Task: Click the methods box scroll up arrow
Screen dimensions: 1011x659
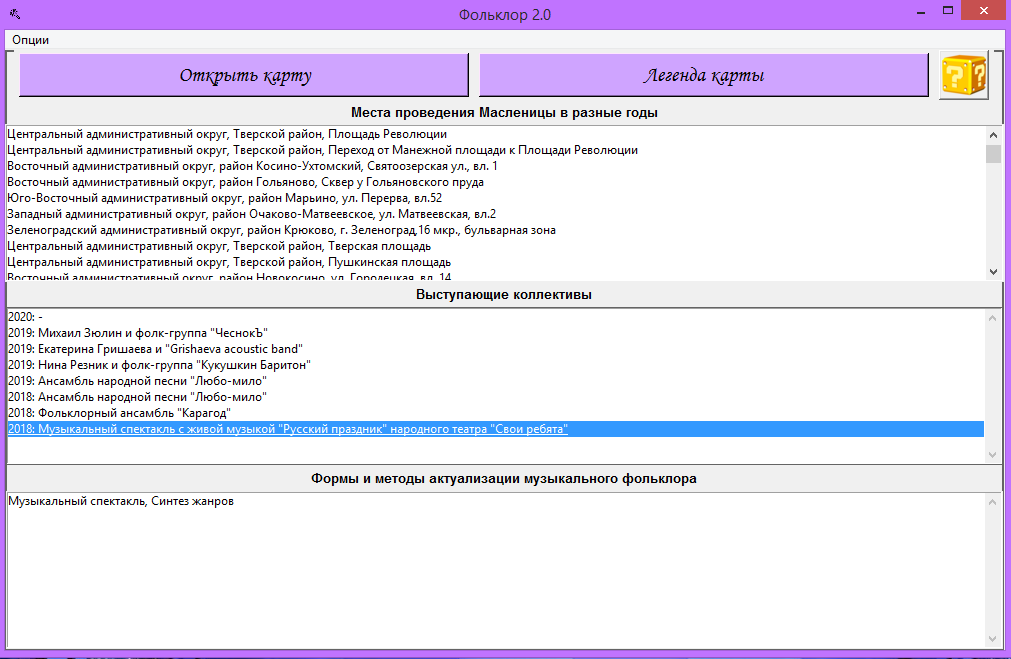Action: (x=993, y=502)
